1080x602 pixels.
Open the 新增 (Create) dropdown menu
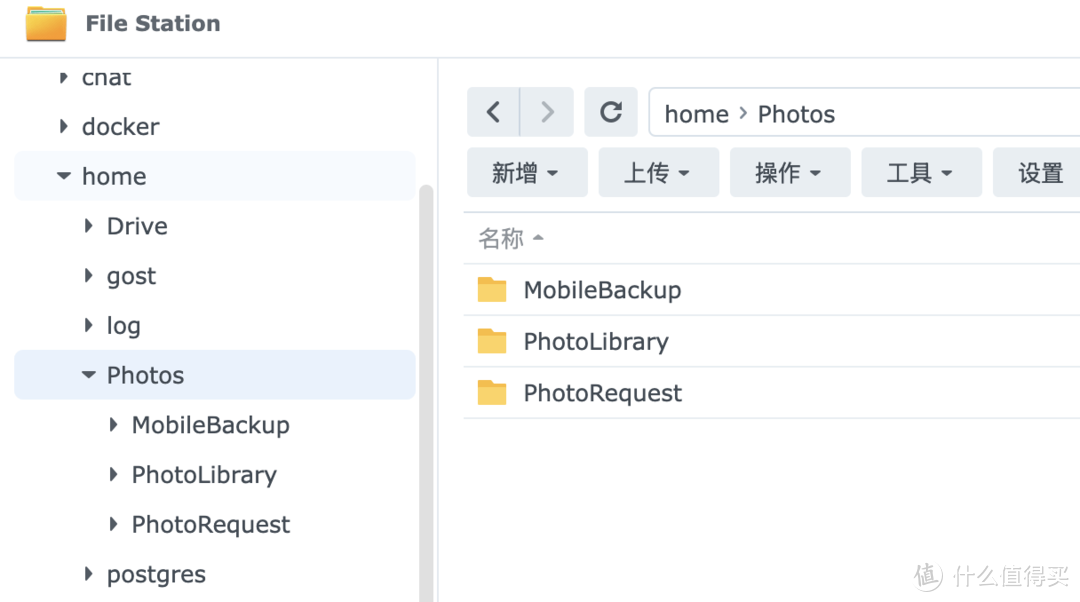click(527, 173)
